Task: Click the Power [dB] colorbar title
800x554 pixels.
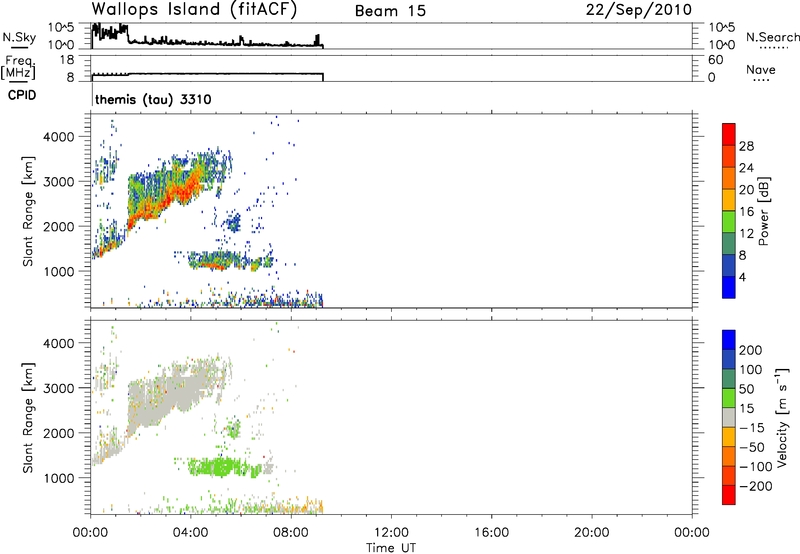Action: point(763,211)
